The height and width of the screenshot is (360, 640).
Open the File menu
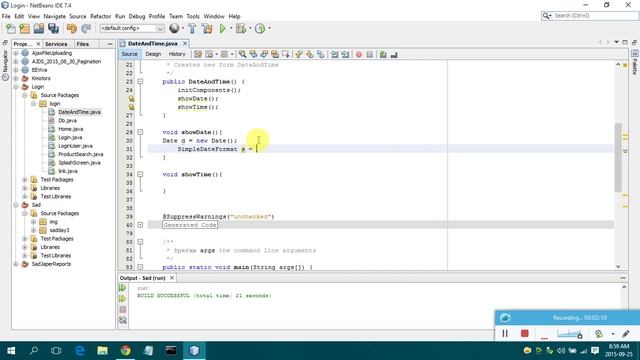(x=6, y=16)
